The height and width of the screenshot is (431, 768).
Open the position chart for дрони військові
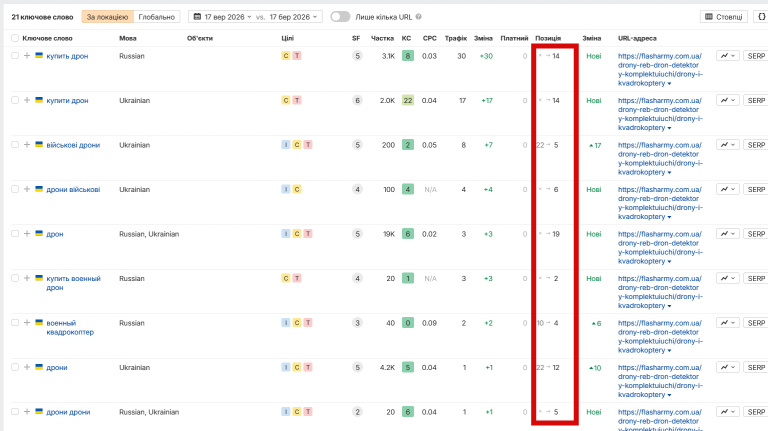(x=727, y=190)
